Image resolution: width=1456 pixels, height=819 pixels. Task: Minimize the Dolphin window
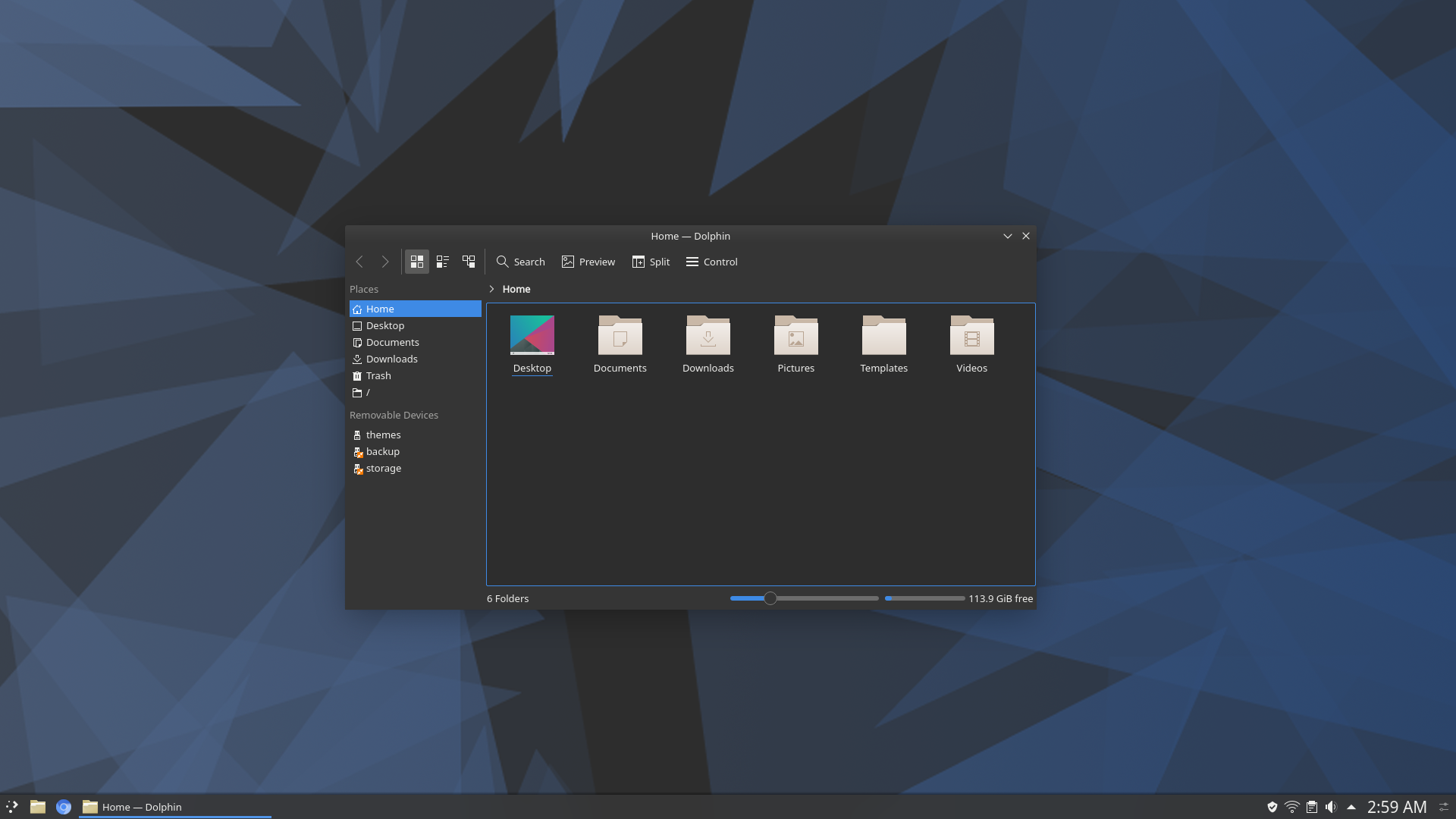click(x=1008, y=236)
